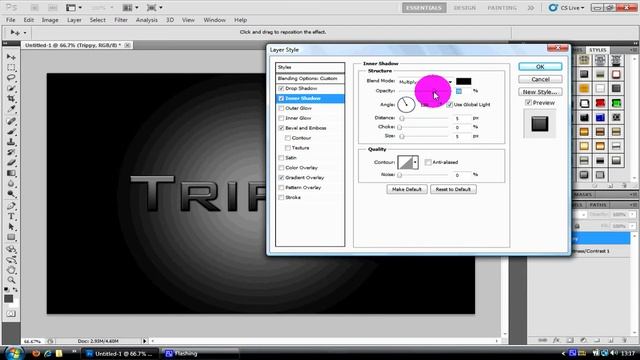The width and height of the screenshot is (640, 360).
Task: Click the Distance slider handle
Action: tap(402, 118)
